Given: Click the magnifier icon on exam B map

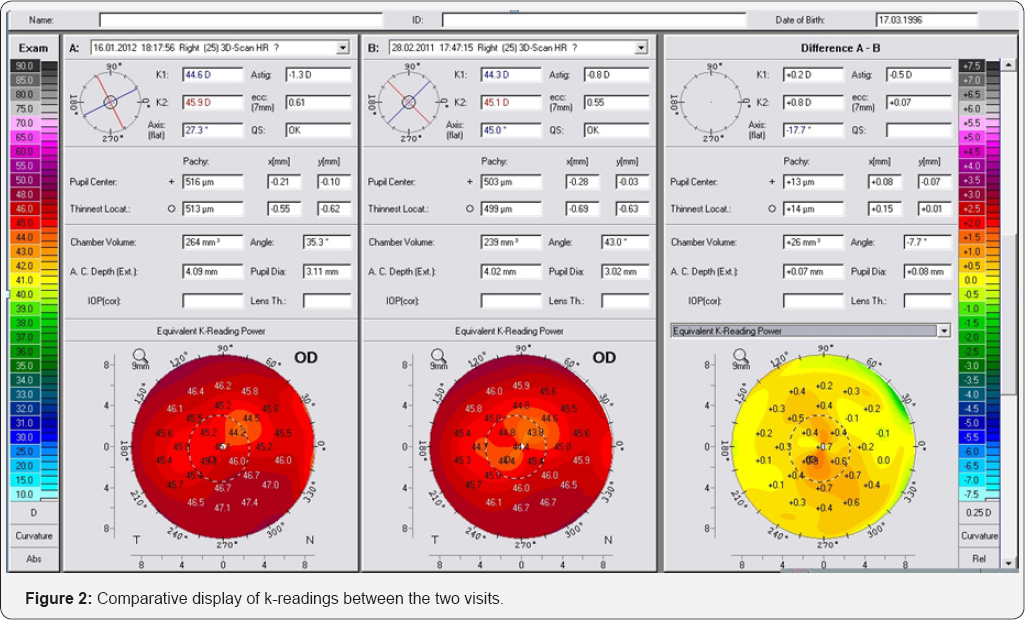Looking at the screenshot, I should (x=438, y=354).
